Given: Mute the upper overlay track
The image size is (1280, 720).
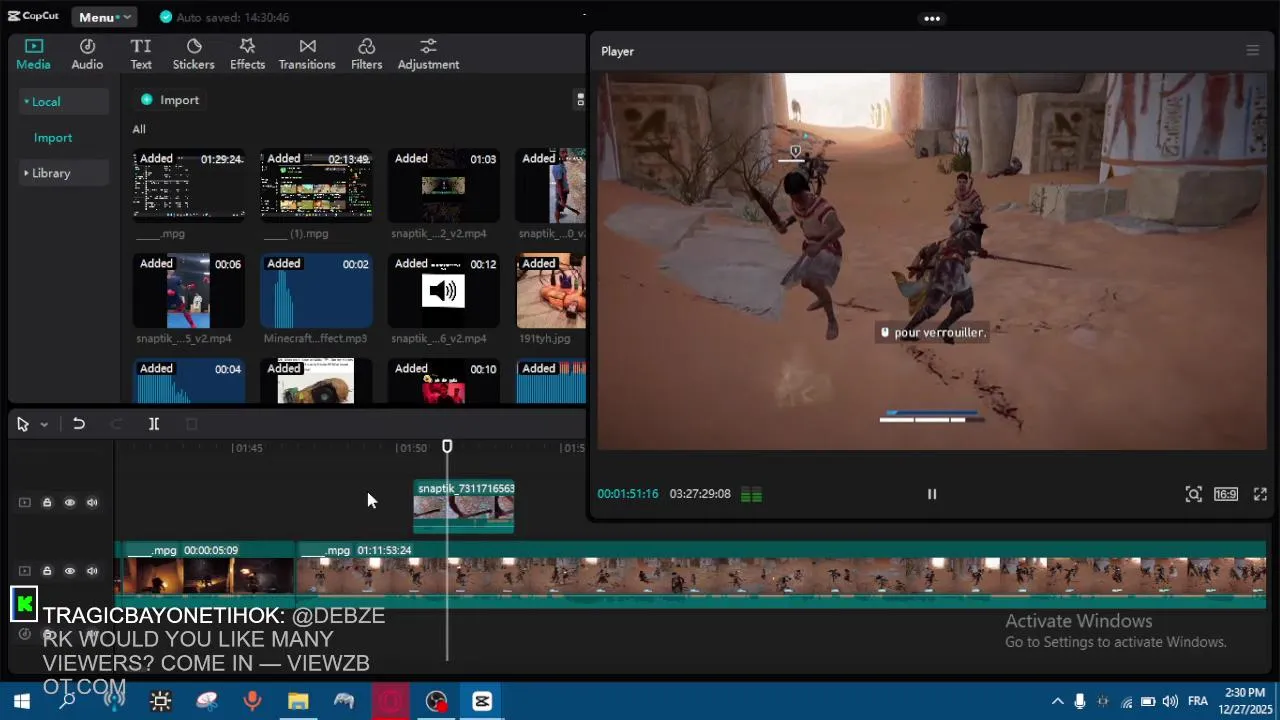Looking at the screenshot, I should point(92,502).
